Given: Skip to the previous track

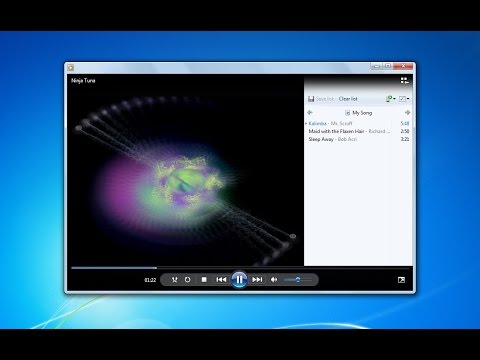Looking at the screenshot, I should pyautogui.click(x=221, y=280).
